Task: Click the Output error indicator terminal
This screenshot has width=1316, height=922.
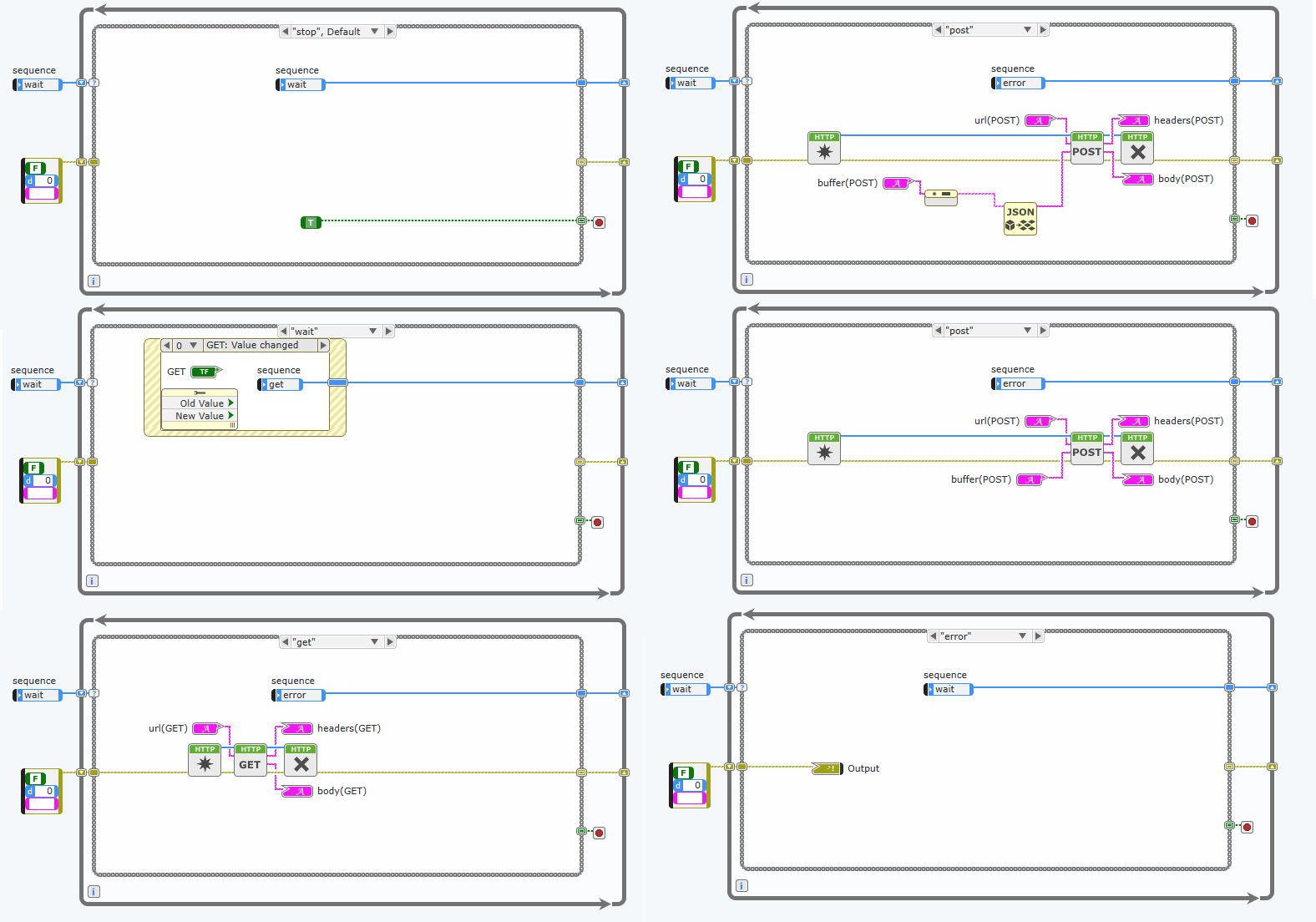Action: (827, 768)
